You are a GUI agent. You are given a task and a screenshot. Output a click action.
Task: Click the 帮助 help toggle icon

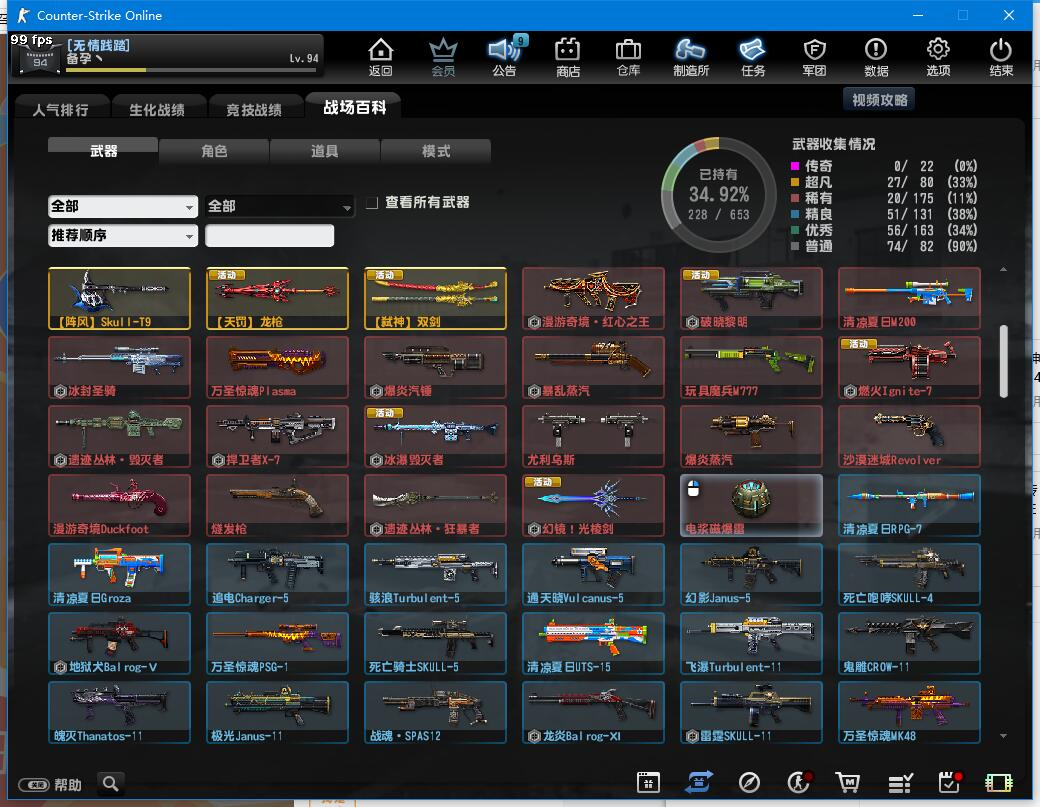tap(34, 784)
